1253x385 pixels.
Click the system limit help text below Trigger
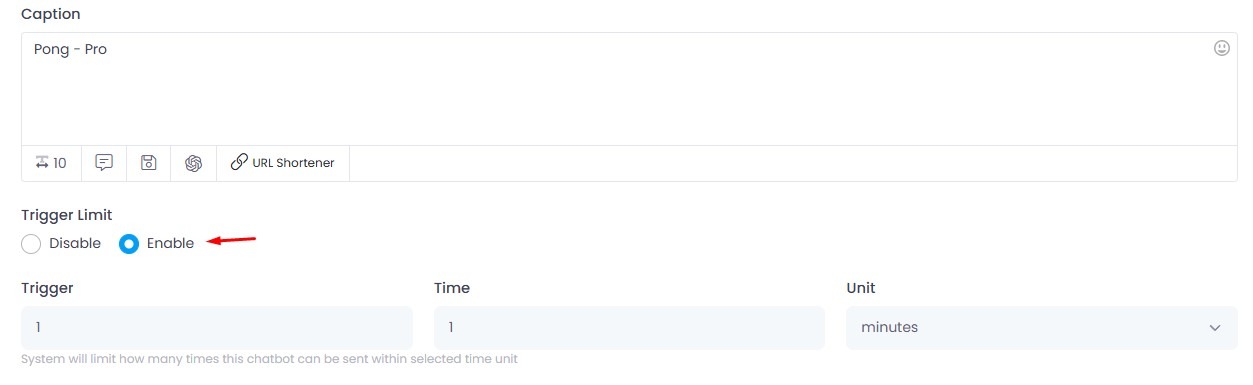coord(269,359)
